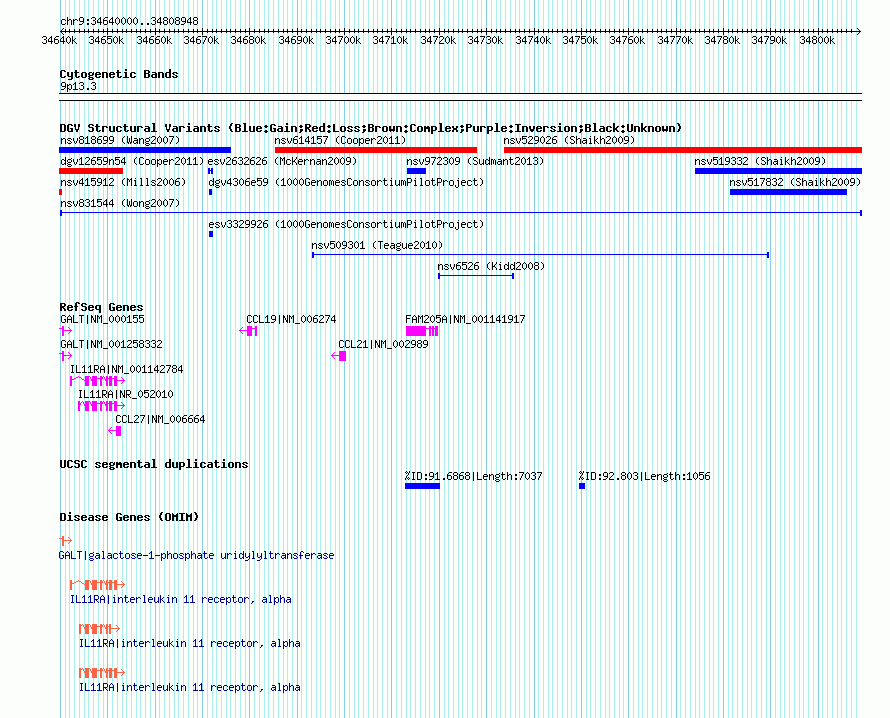The image size is (890, 718).
Task: Open the third IL11RA interleukin 11 receptor link
Action: 190,687
